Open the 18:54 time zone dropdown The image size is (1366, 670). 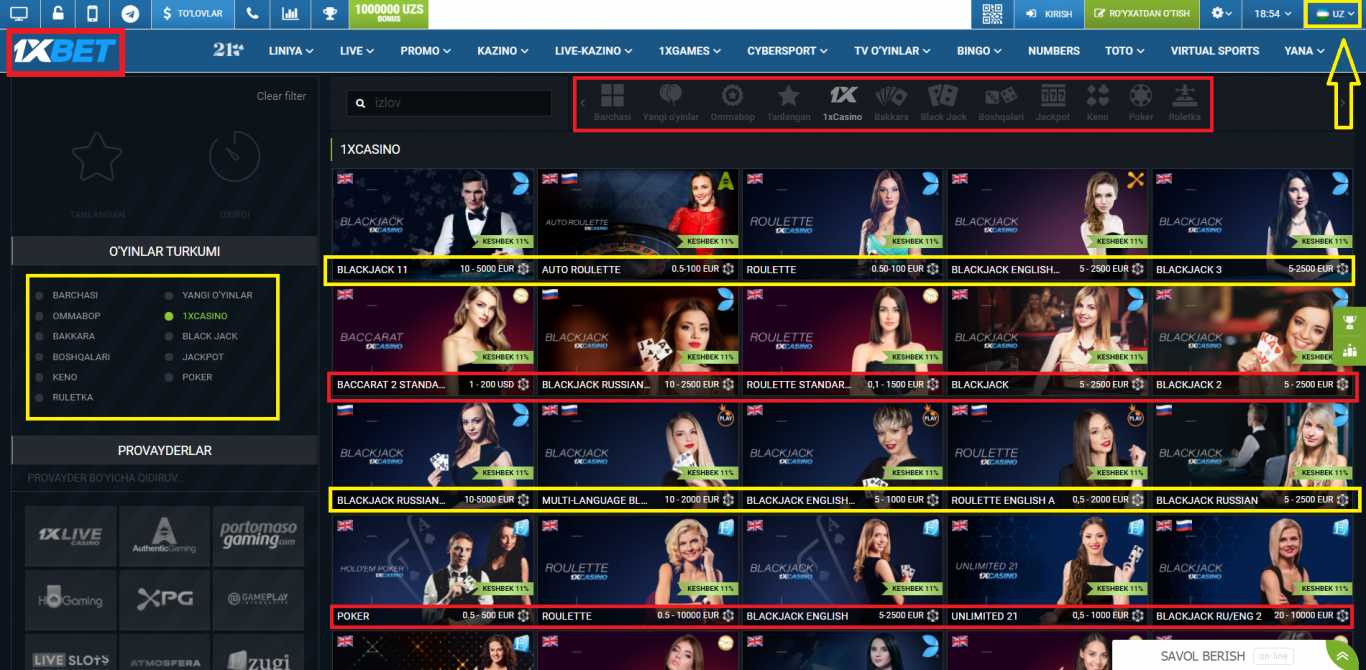pyautogui.click(x=1273, y=14)
